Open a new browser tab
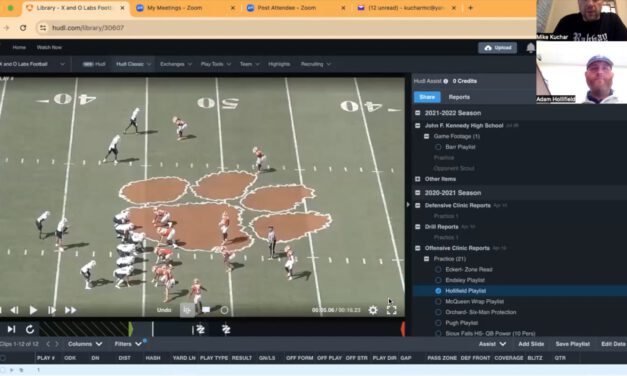627x376 pixels. point(470,8)
